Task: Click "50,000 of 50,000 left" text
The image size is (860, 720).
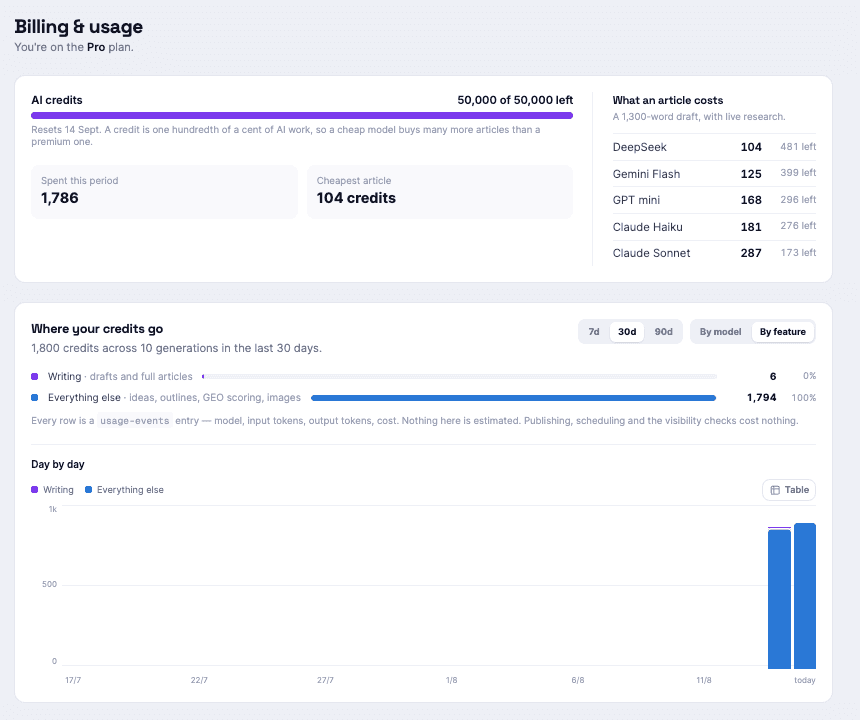Action: coord(515,100)
